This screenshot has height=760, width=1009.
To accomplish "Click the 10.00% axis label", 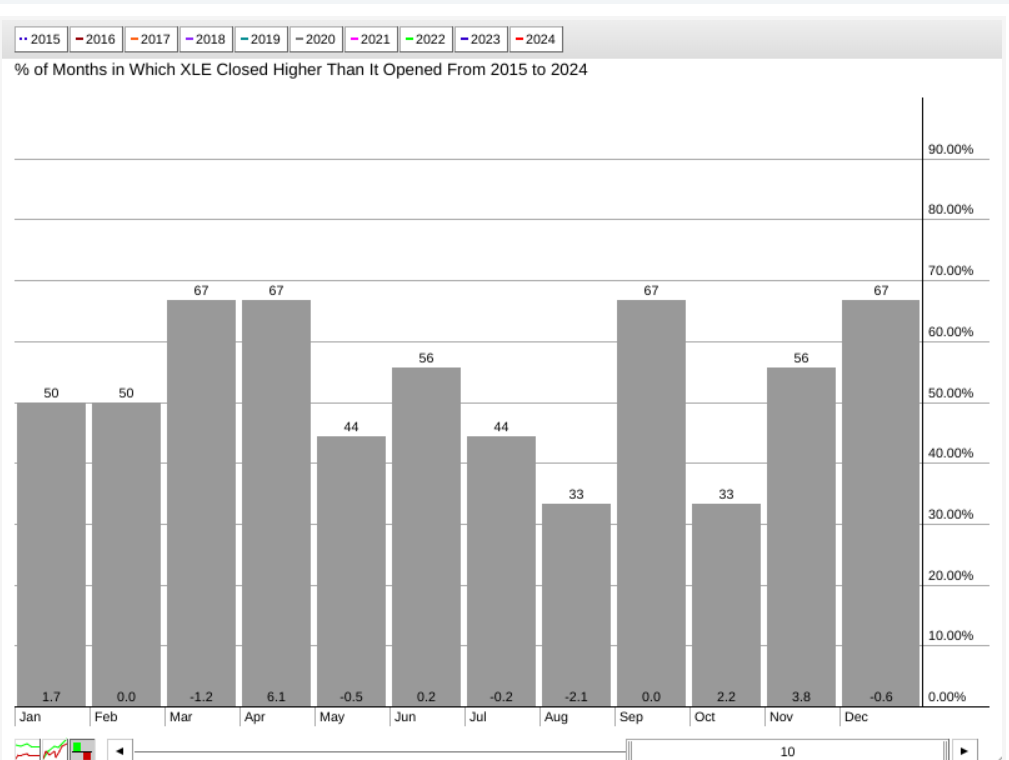I will tap(950, 636).
